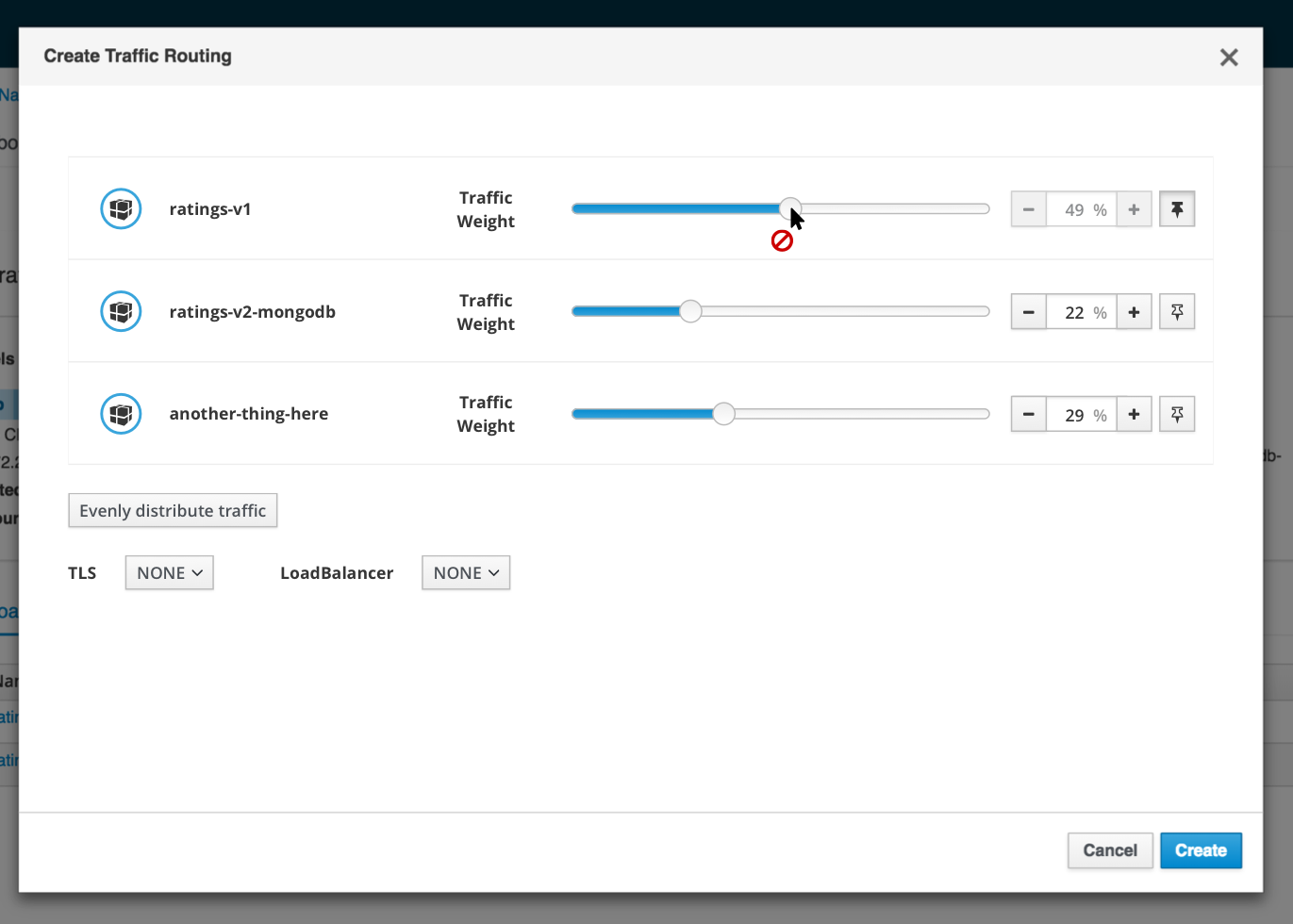Click Evenly distribute traffic button
1293x924 pixels.
[173, 510]
